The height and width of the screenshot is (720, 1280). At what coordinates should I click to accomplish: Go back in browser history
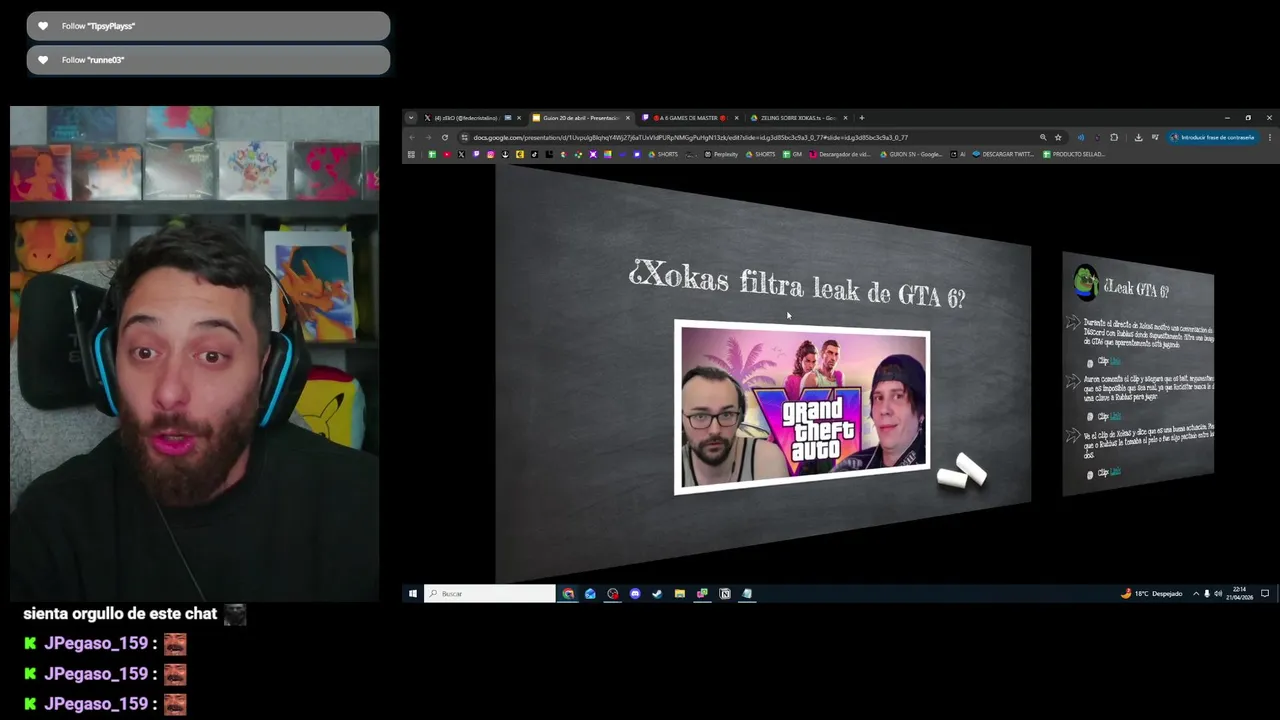412,137
